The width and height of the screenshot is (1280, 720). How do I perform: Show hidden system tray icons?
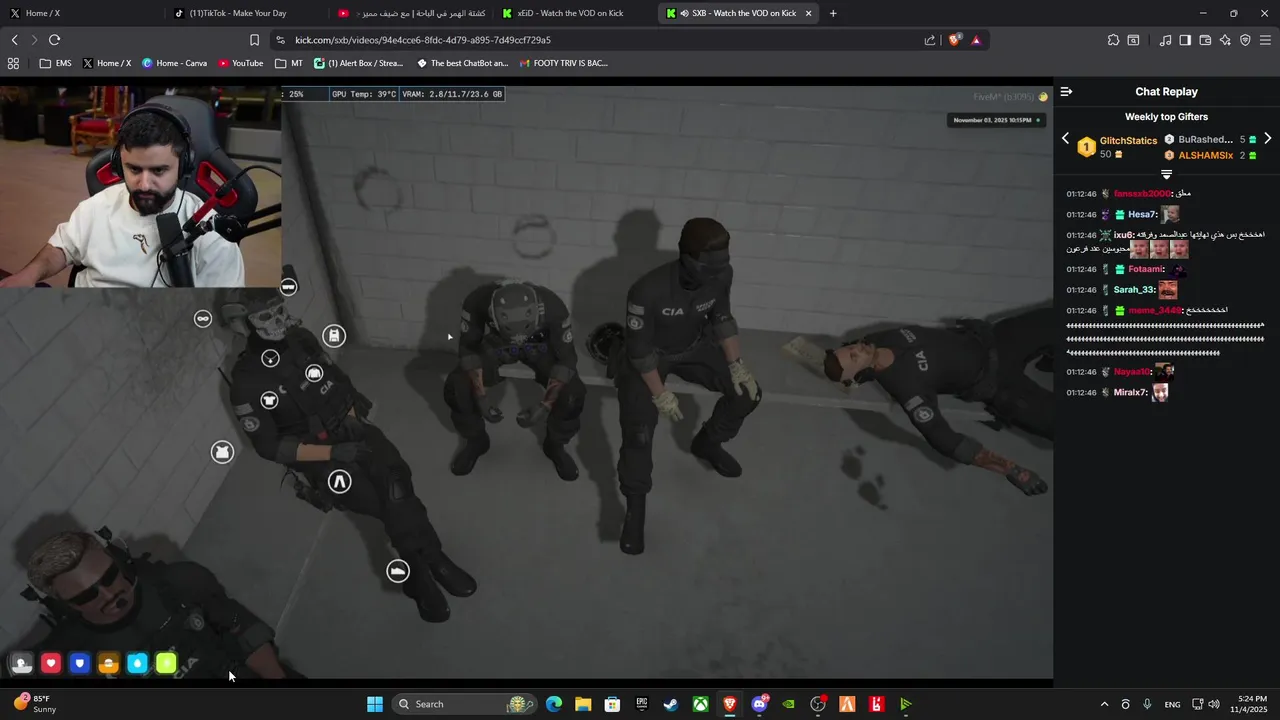1104,704
